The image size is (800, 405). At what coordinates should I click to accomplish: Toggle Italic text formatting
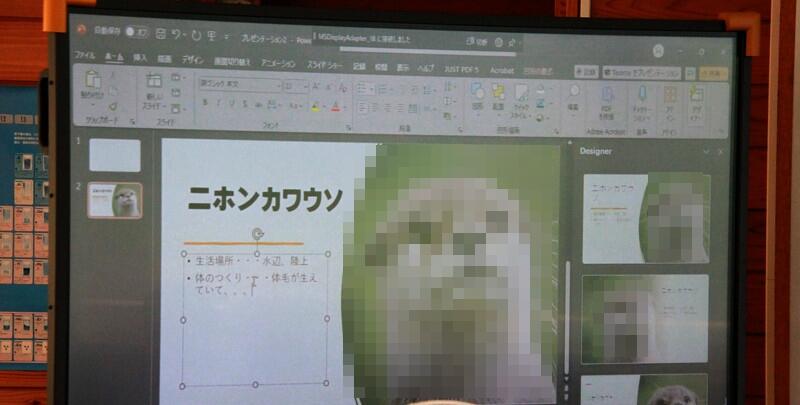(218, 104)
